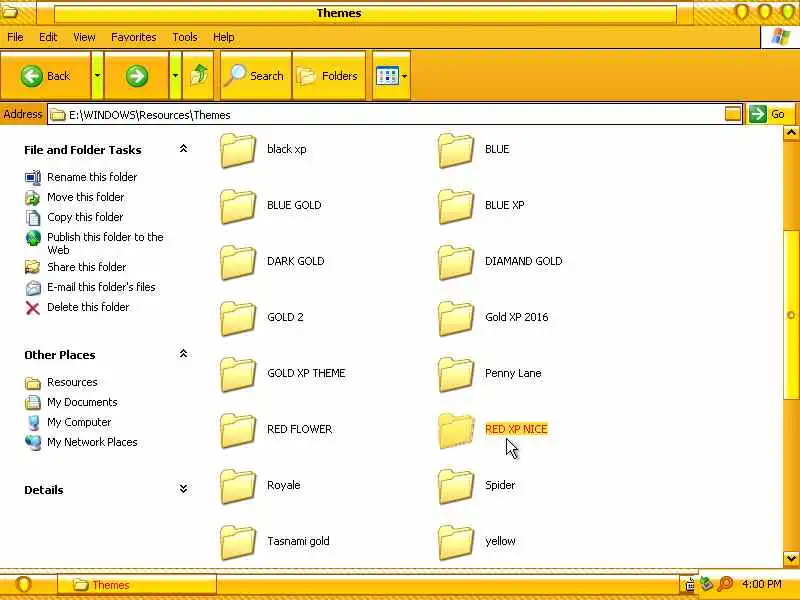800x600 pixels.
Task: Expand the address bar dropdown
Action: tap(733, 114)
